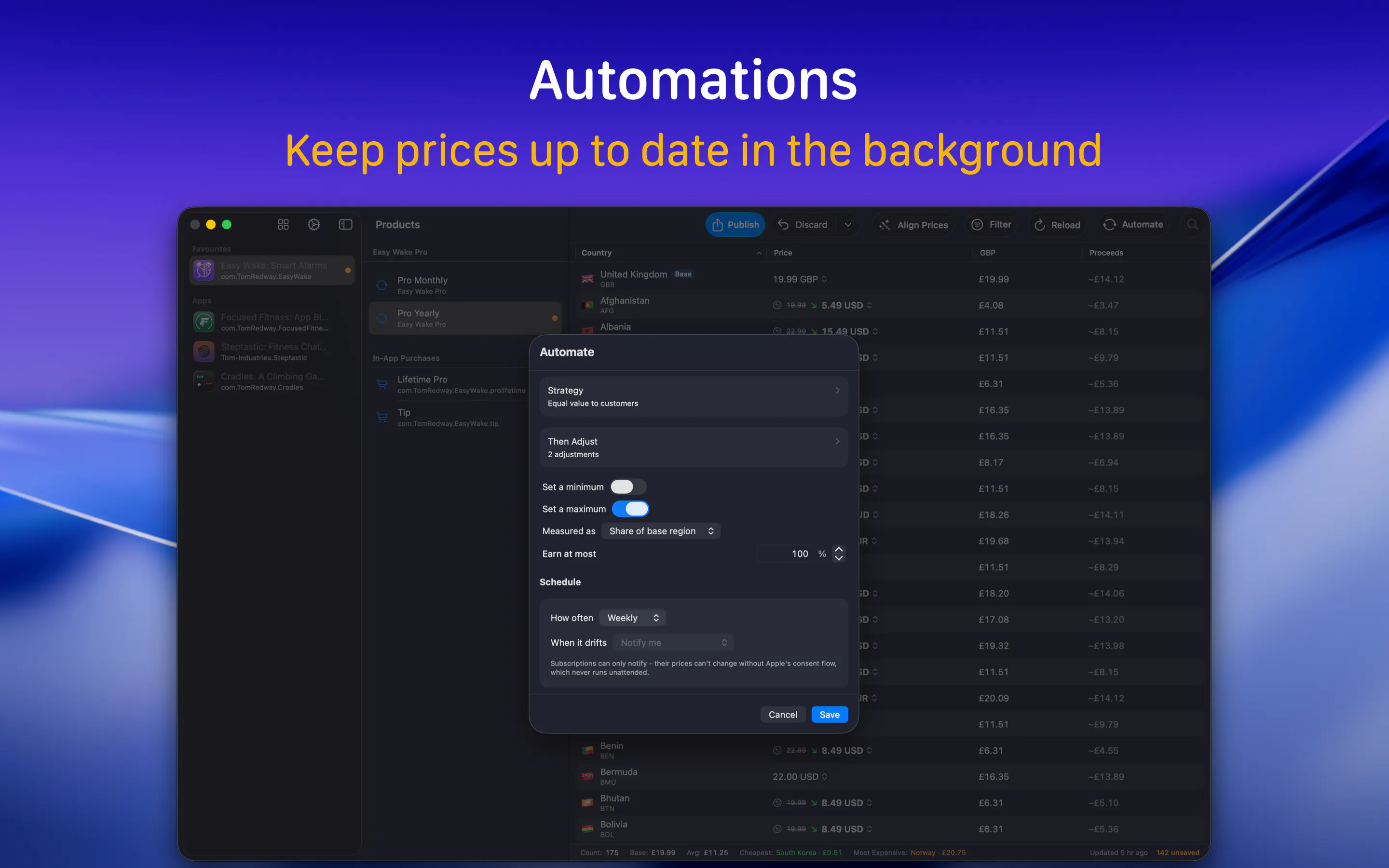Image resolution: width=1389 pixels, height=868 pixels.
Task: Increase the Earn at most stepper value
Action: 839,549
